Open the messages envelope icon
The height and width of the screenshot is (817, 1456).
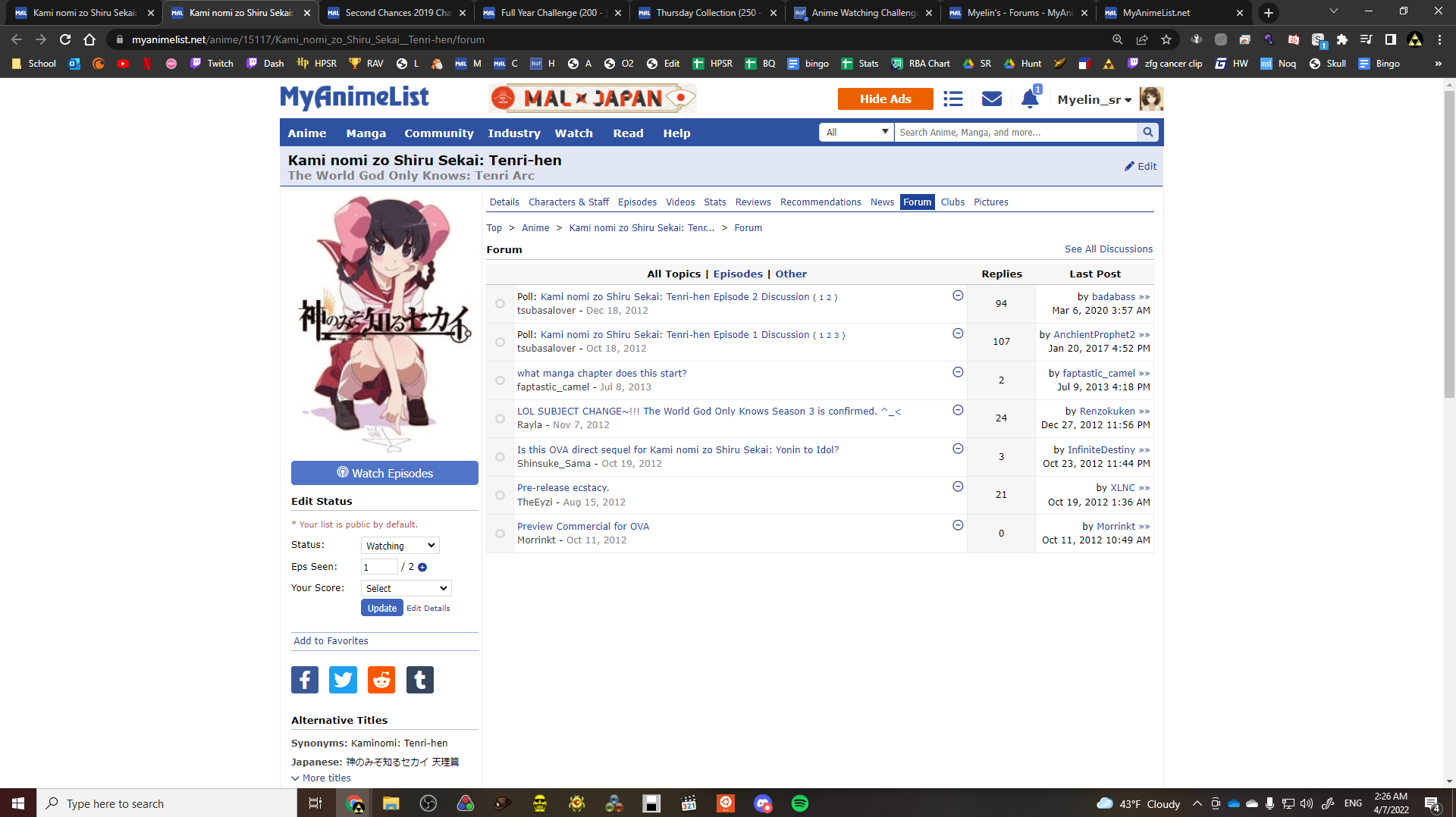click(992, 99)
